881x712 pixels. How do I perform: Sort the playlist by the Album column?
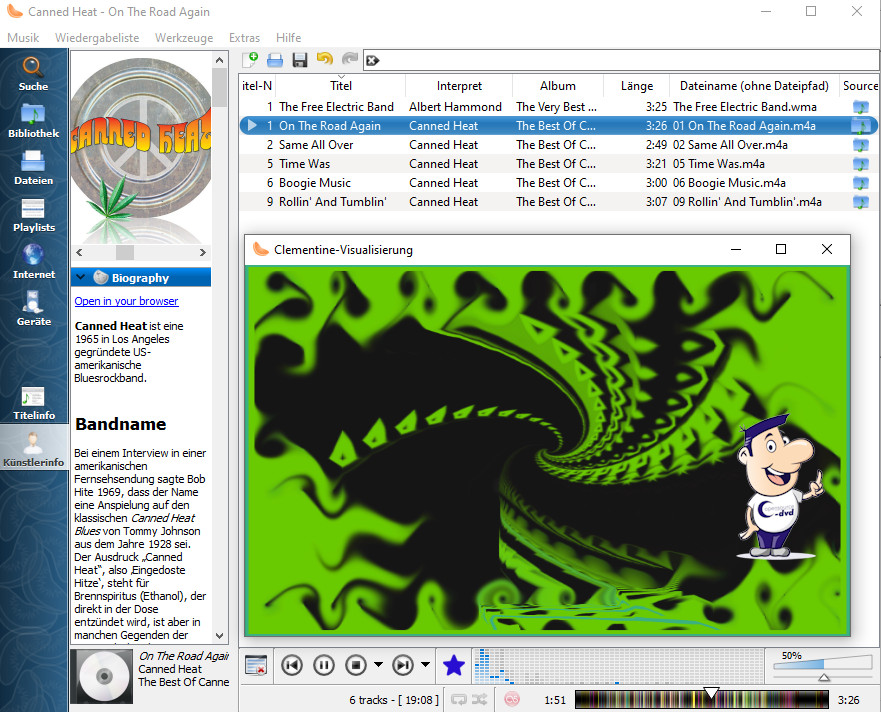[x=558, y=86]
